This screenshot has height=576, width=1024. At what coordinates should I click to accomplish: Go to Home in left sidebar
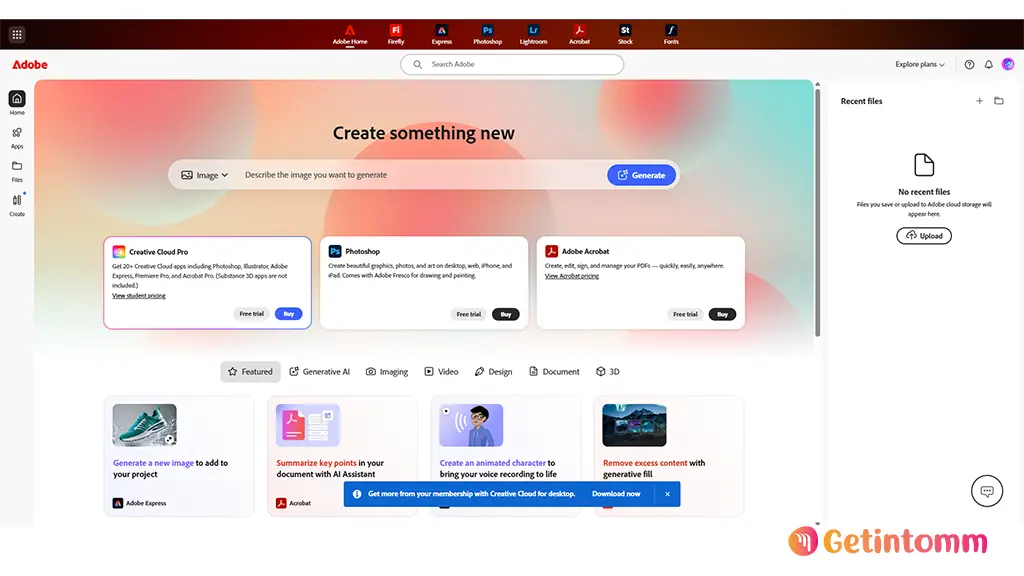(17, 103)
